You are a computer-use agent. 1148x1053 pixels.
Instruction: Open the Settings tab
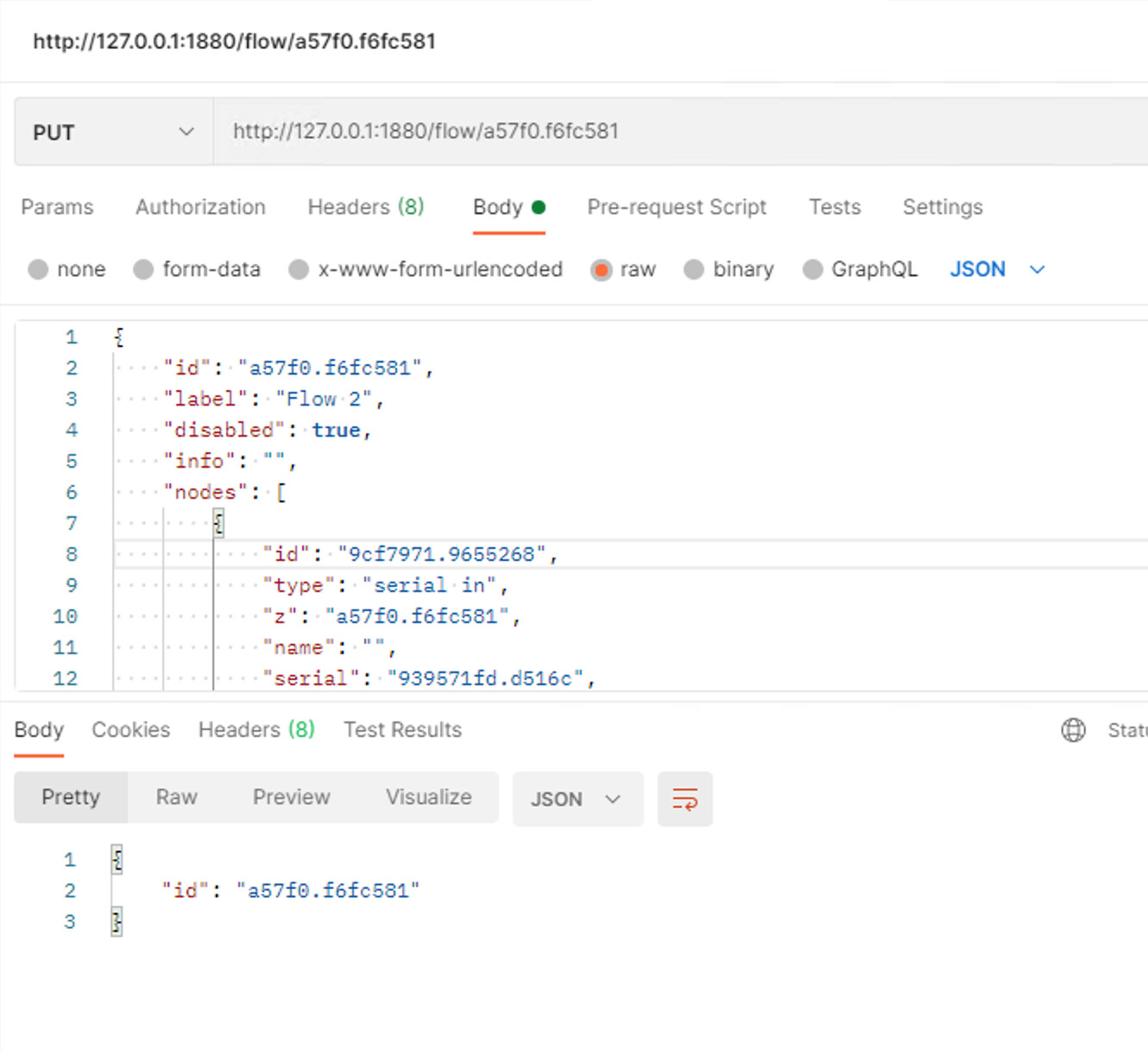click(943, 207)
